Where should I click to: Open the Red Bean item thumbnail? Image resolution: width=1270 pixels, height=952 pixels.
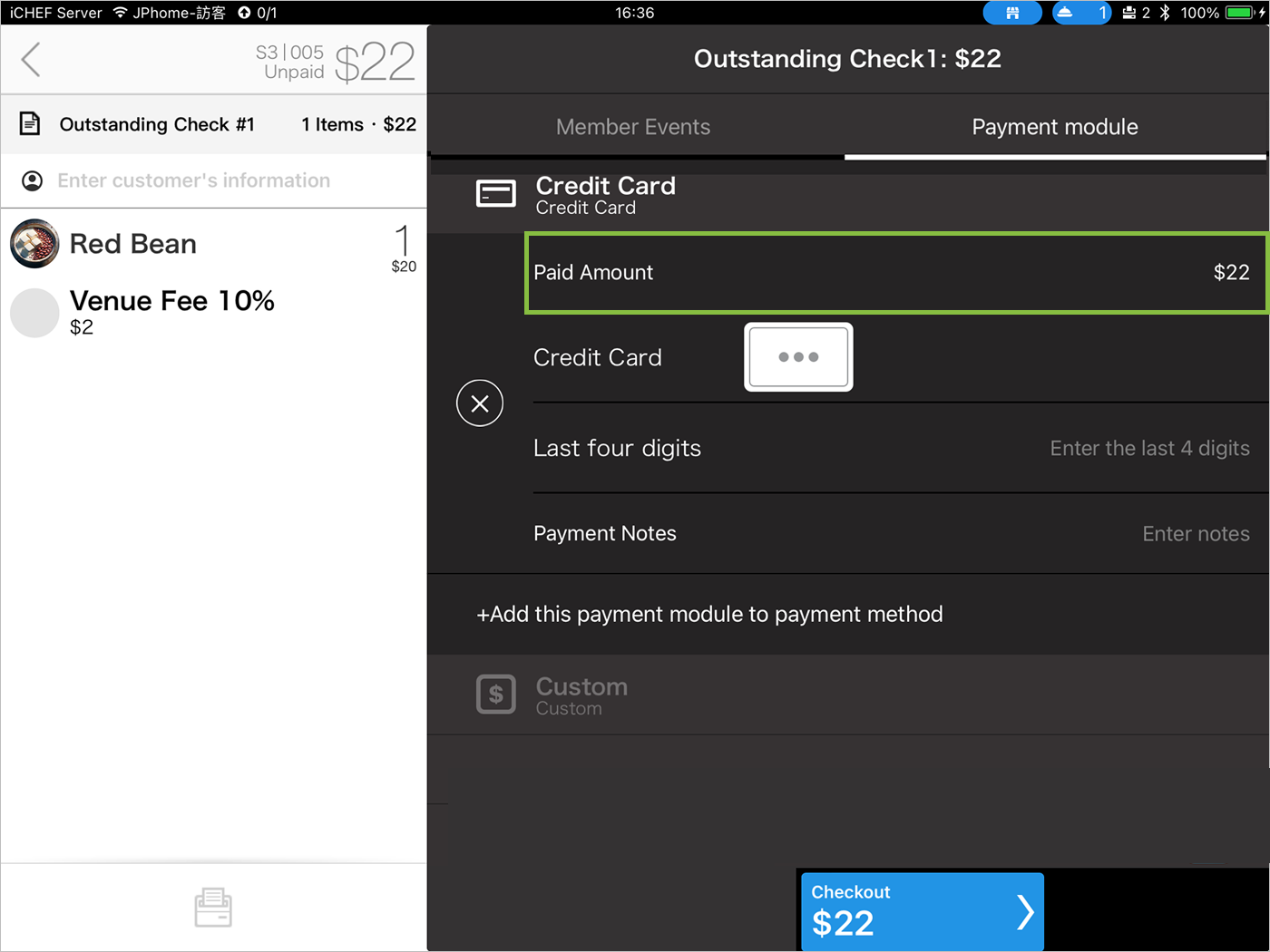point(34,244)
